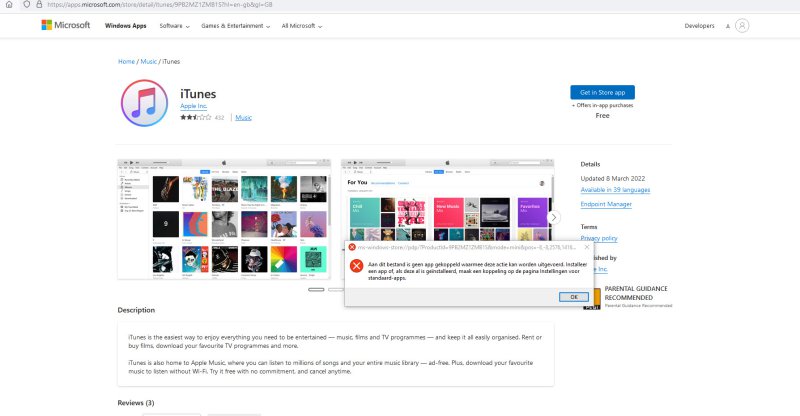Click the next screenshot arrow
800x416 pixels.
553,217
